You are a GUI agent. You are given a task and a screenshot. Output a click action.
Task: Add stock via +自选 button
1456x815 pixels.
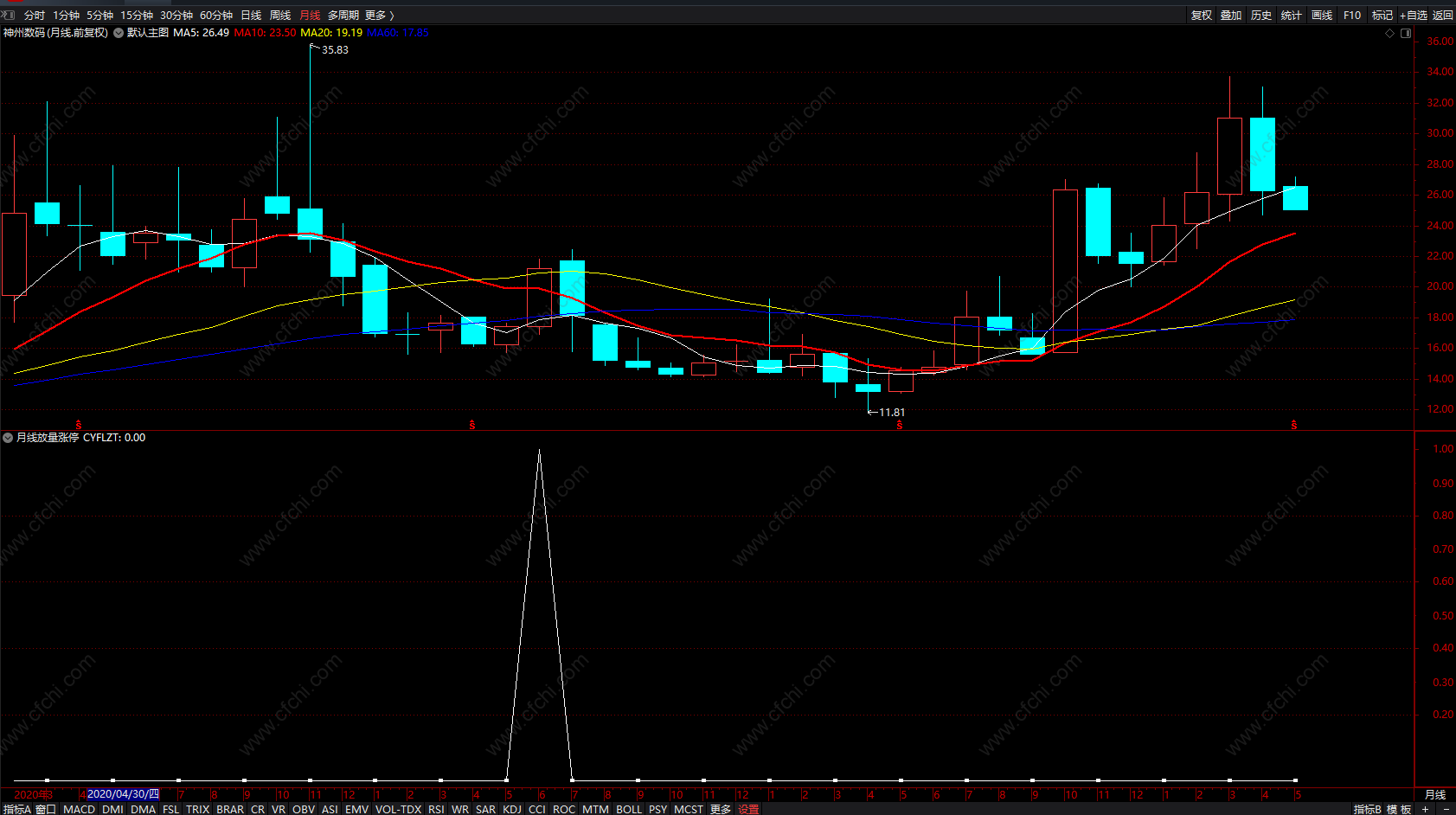click(1414, 16)
